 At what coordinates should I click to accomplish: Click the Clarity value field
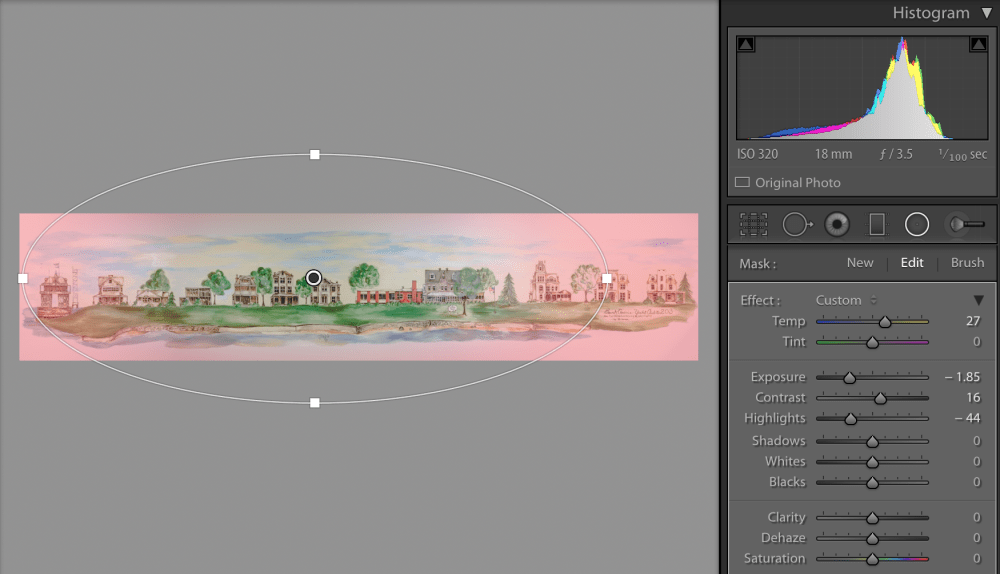click(x=976, y=517)
